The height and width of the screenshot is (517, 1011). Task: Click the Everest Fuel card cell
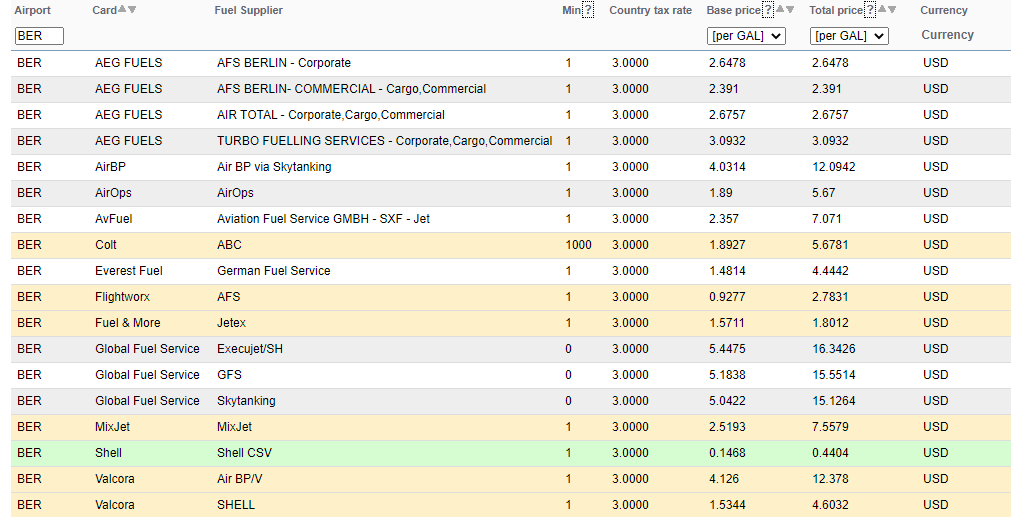(x=128, y=271)
